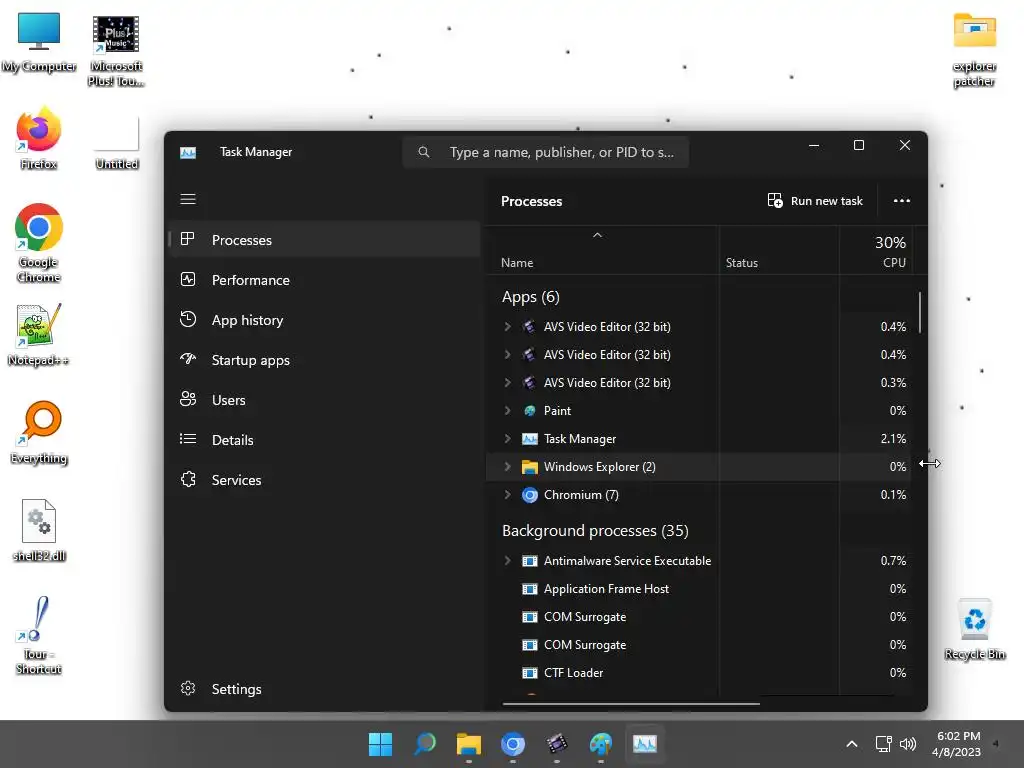Click the vertical scrollbar of process list

[x=920, y=312]
